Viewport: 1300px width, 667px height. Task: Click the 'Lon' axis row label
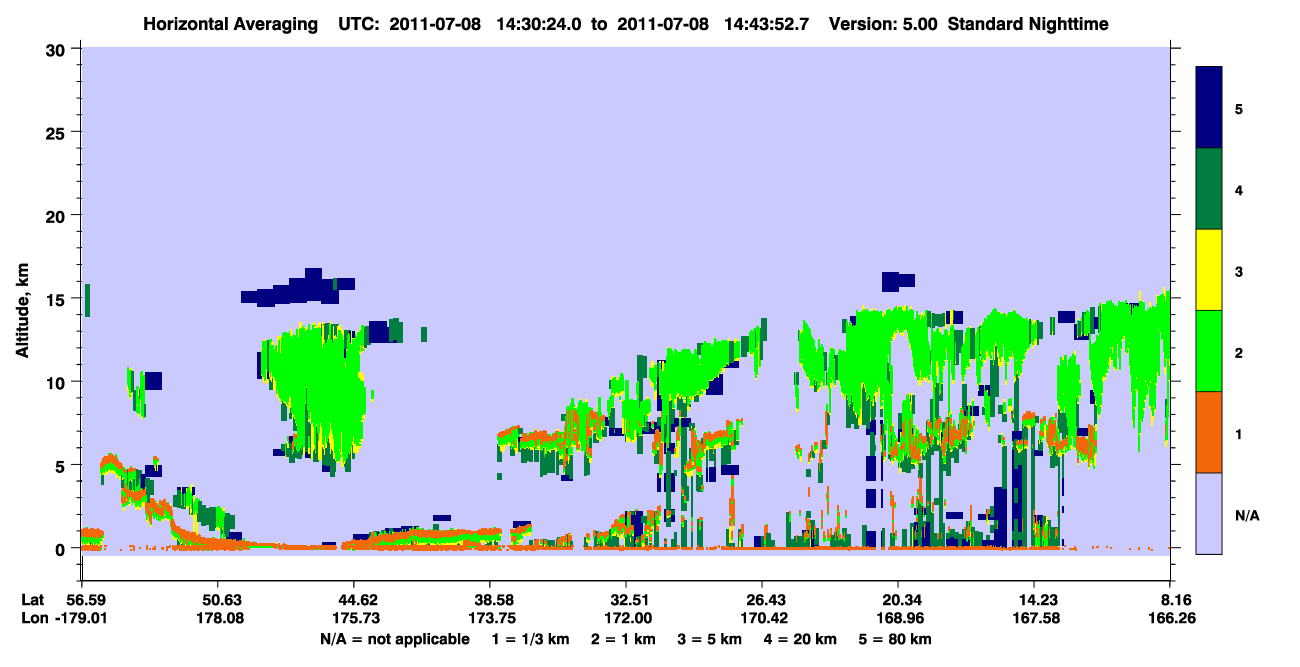tap(33, 619)
